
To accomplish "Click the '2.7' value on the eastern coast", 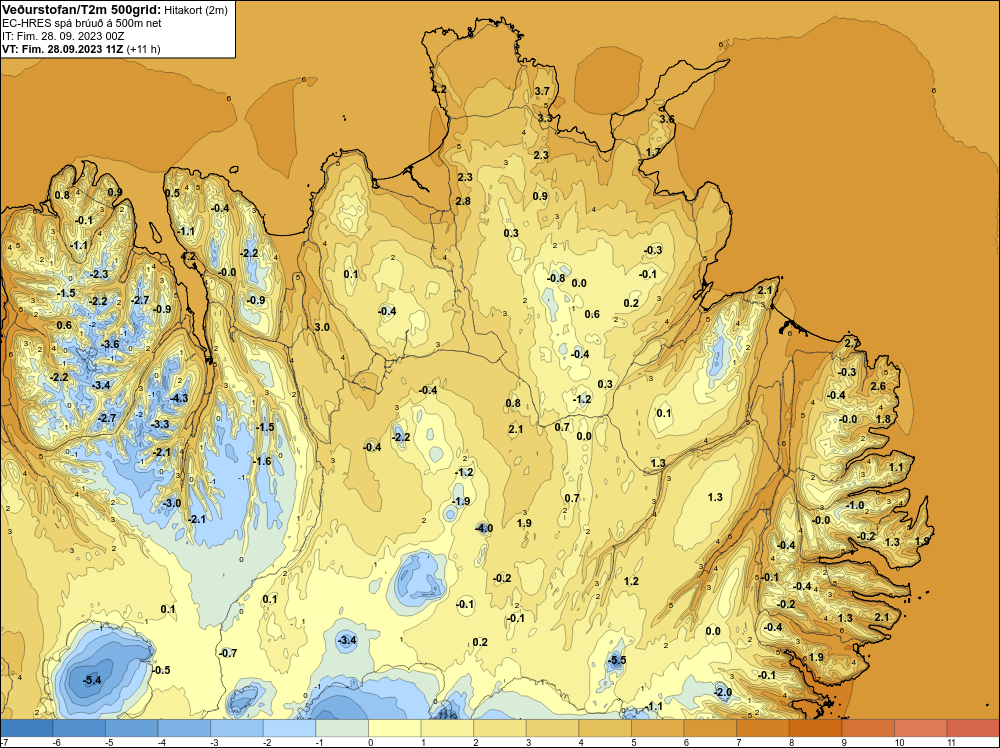I will [851, 344].
